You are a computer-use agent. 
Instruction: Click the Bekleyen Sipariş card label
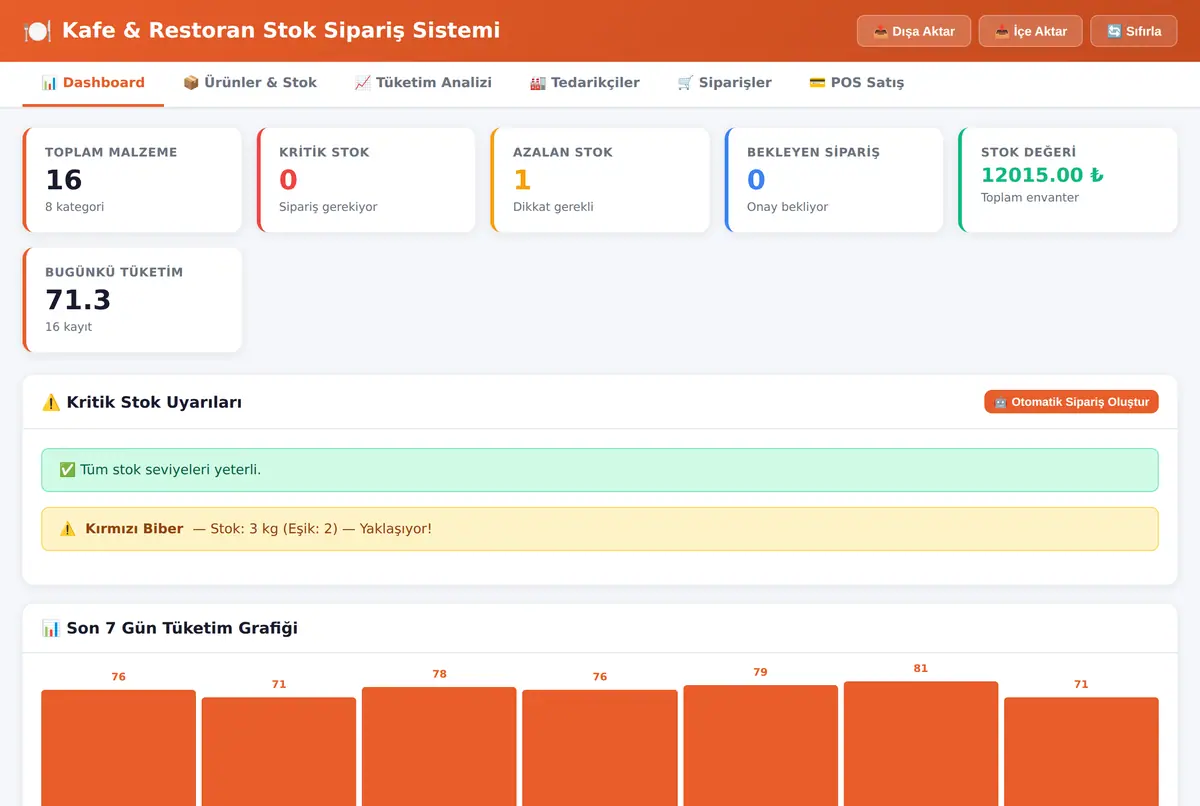(813, 152)
